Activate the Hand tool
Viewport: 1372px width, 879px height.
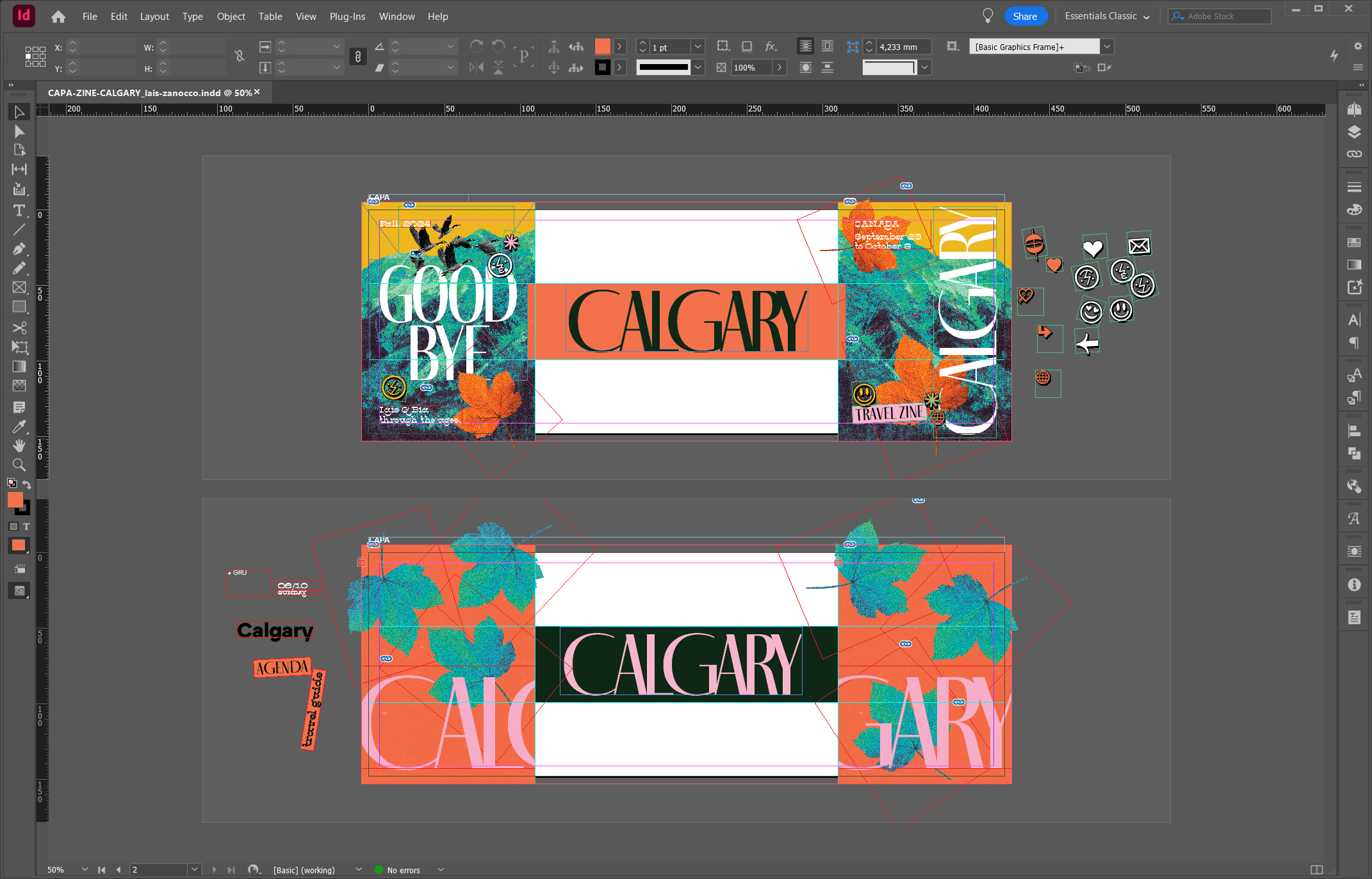coord(19,445)
